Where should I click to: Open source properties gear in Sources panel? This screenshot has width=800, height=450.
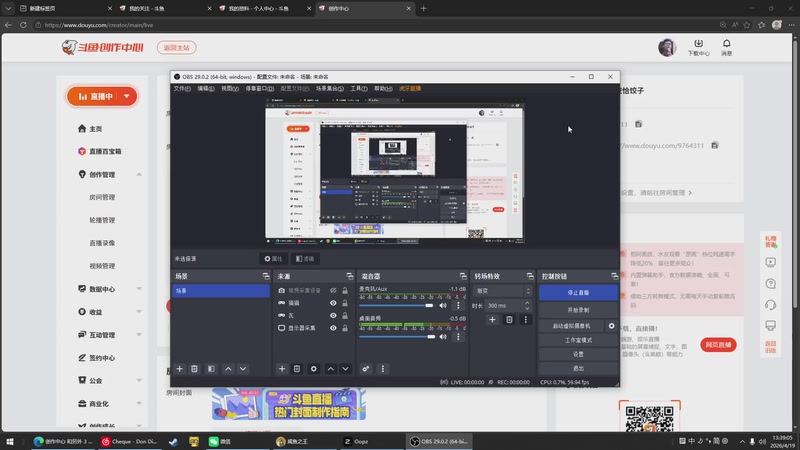click(314, 369)
